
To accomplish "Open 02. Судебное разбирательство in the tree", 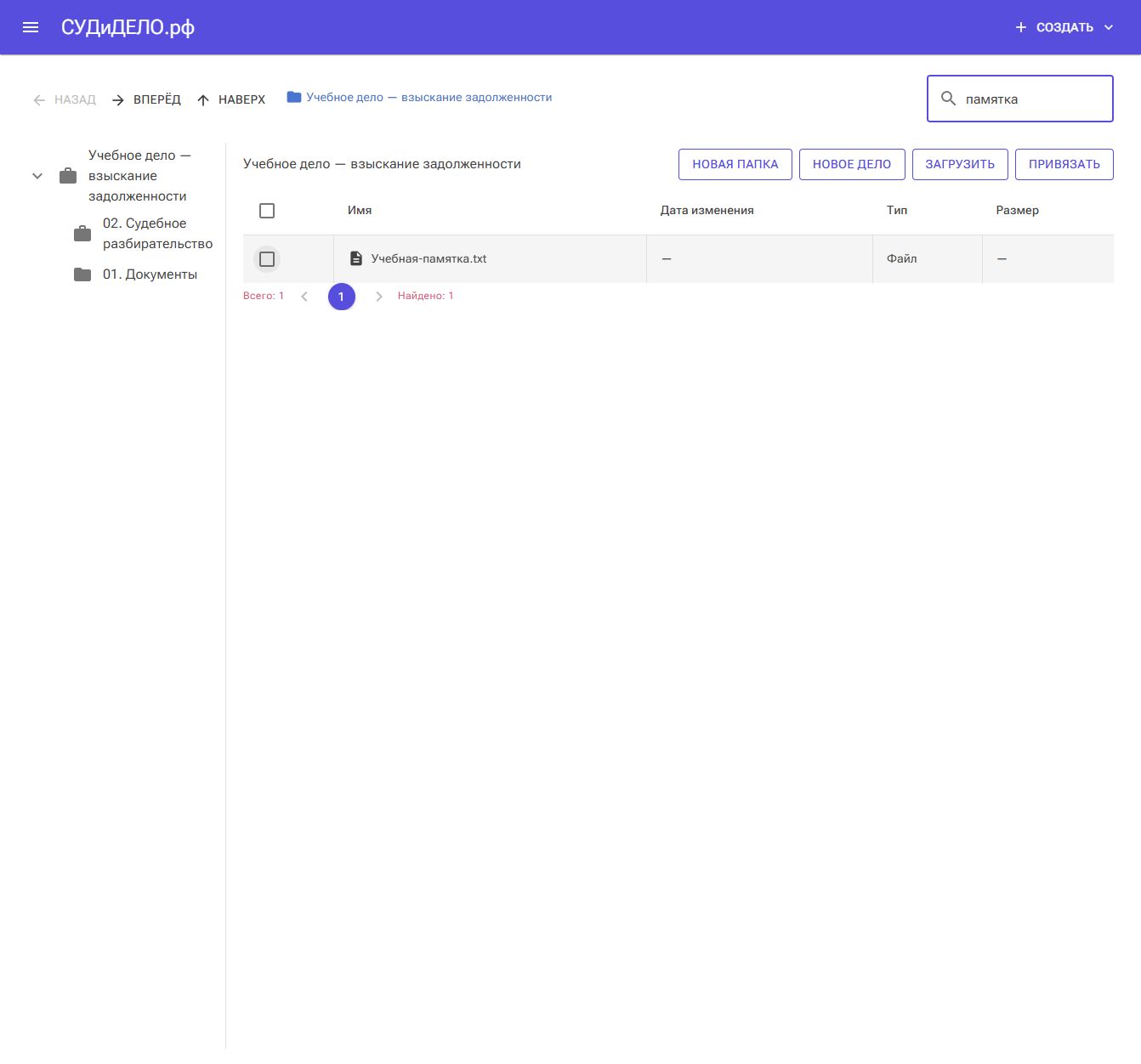I will tap(157, 234).
